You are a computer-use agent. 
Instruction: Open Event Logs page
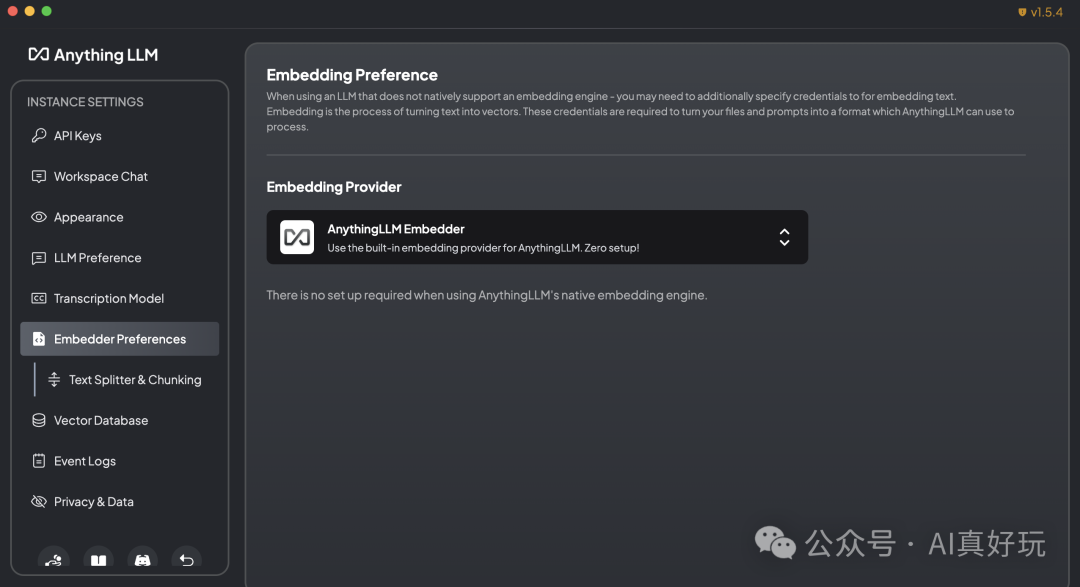click(x=85, y=461)
